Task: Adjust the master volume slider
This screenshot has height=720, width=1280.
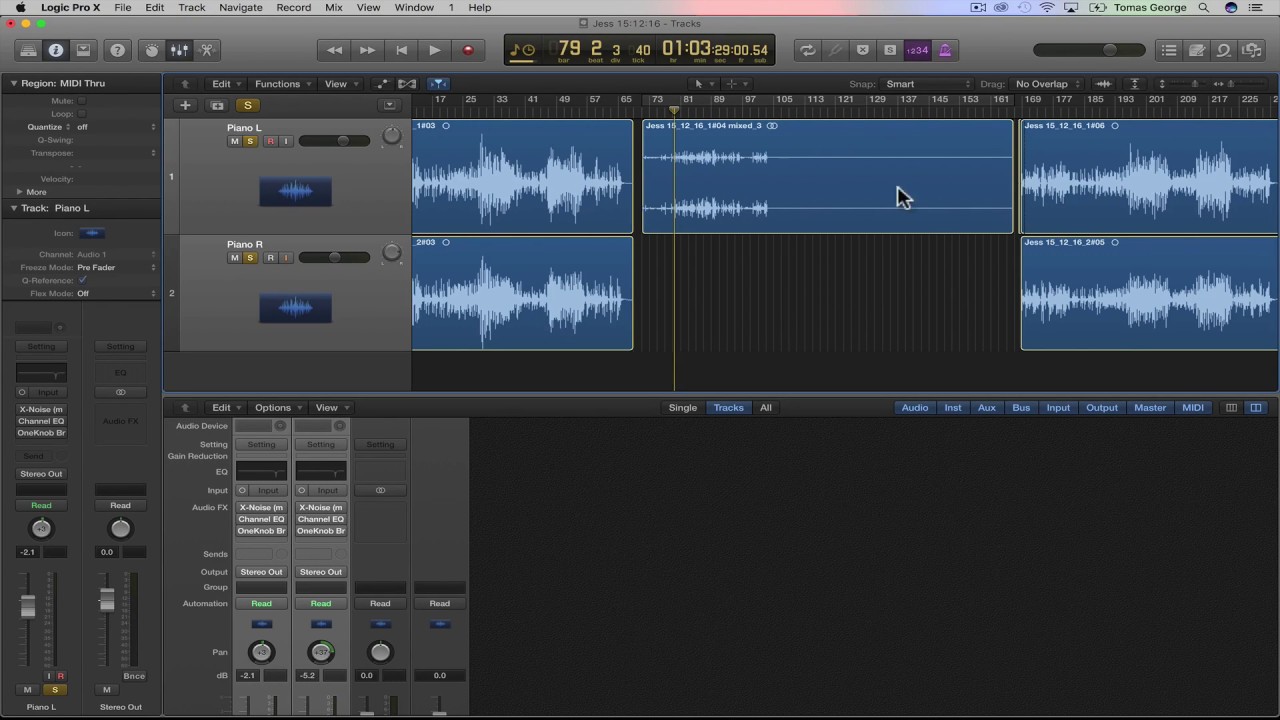Action: [1090, 50]
